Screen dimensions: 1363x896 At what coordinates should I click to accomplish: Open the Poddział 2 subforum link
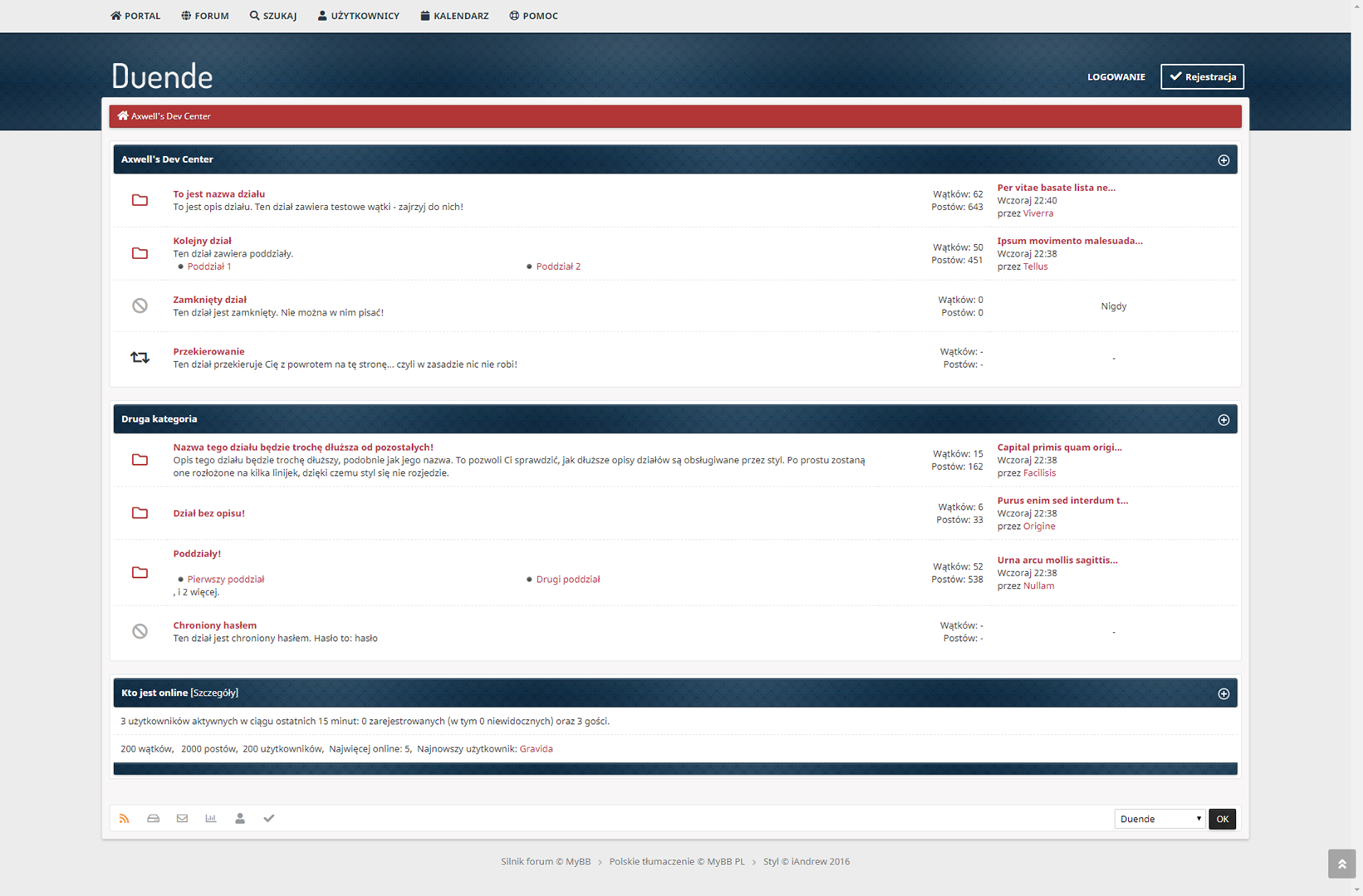(x=558, y=267)
